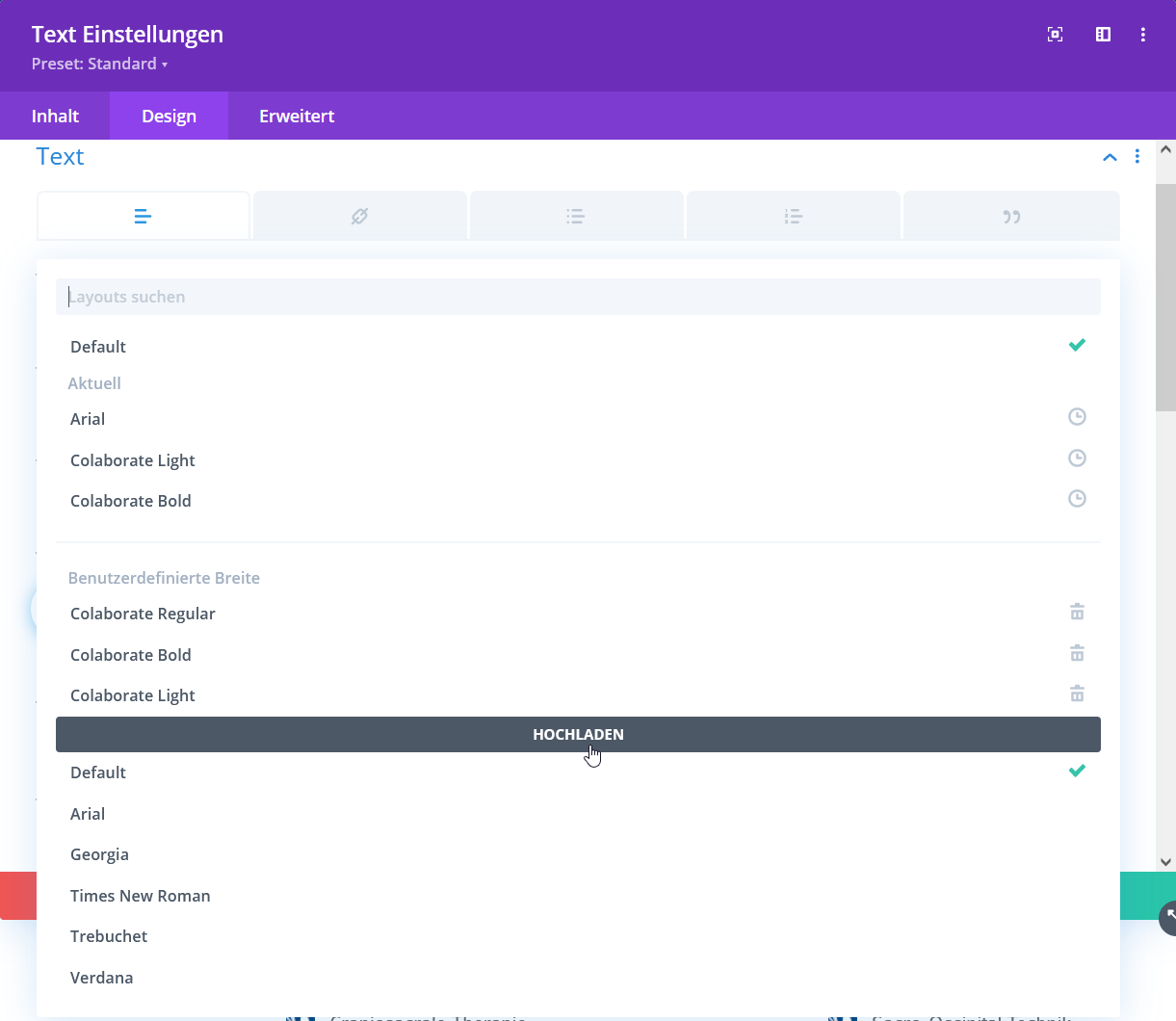Select the blockquote style tab
The width and height of the screenshot is (1176, 1021).
(x=1011, y=216)
